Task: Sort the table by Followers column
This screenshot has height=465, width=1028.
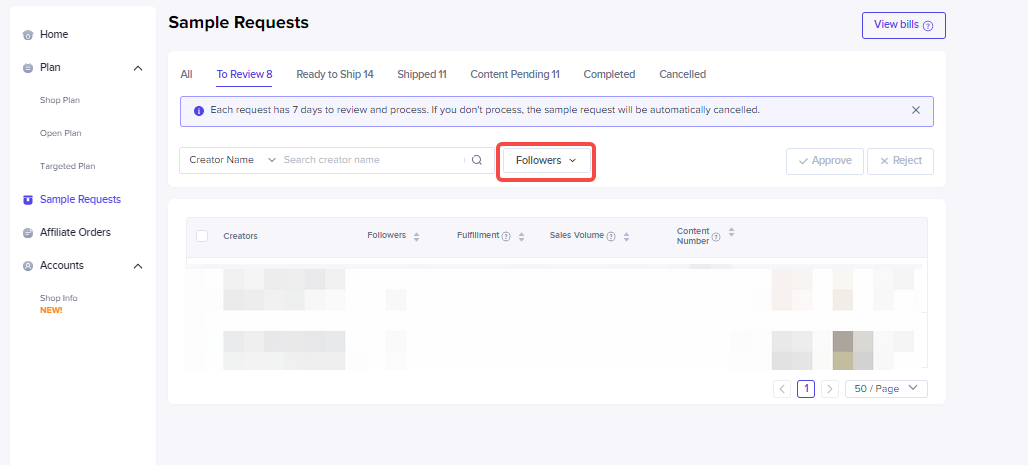Action: coord(416,237)
